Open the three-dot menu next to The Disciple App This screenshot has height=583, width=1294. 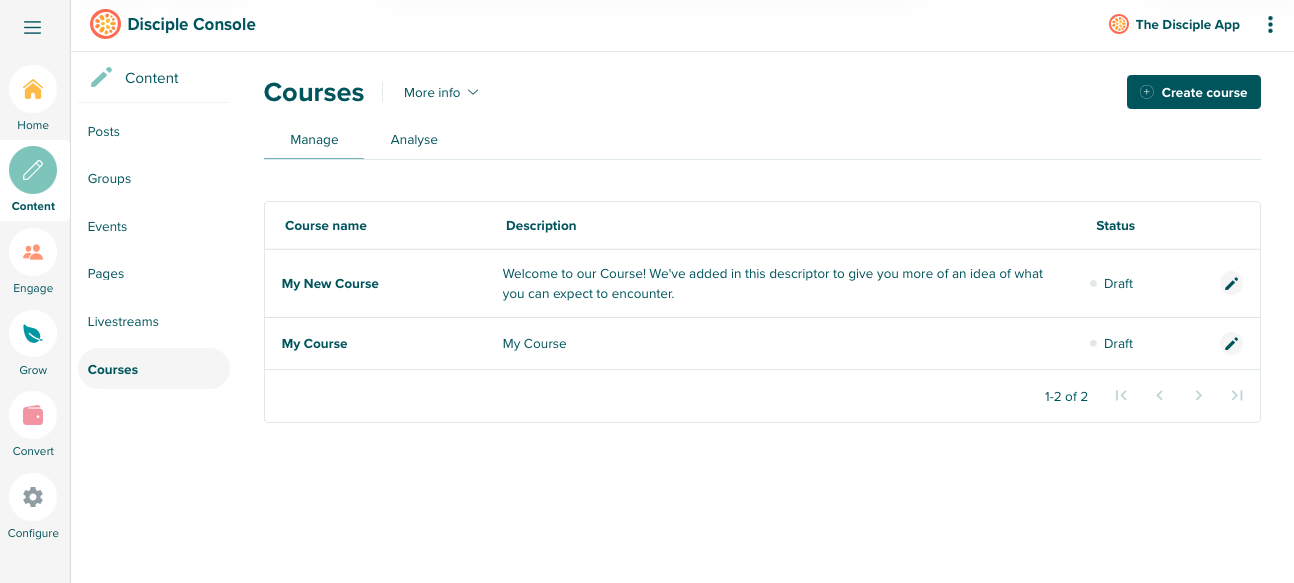(1270, 24)
